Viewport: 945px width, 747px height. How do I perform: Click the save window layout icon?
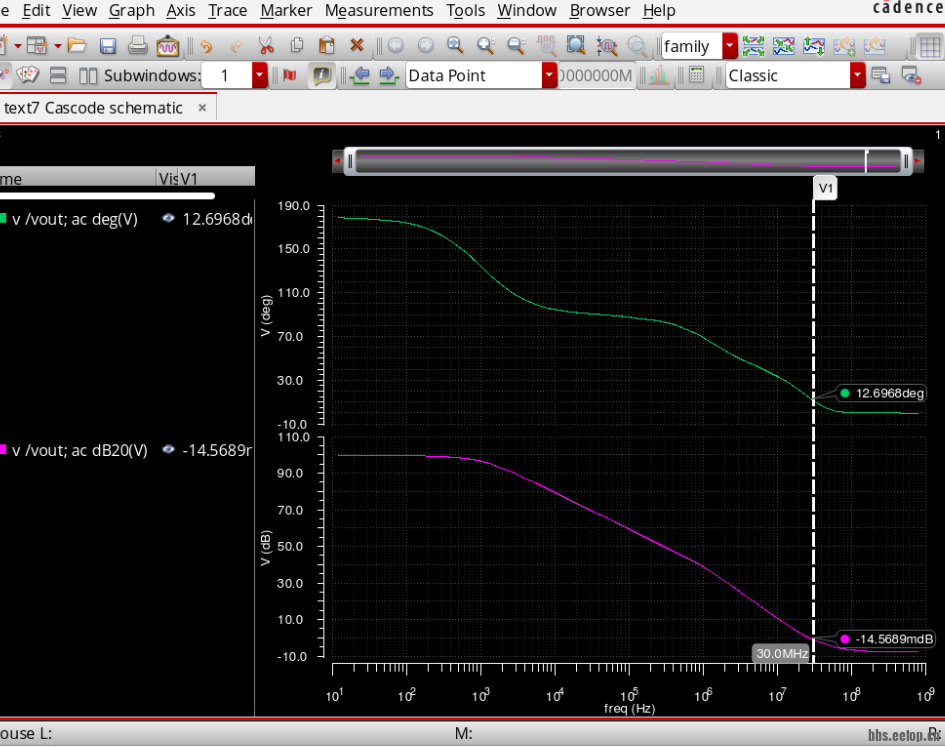click(x=881, y=75)
